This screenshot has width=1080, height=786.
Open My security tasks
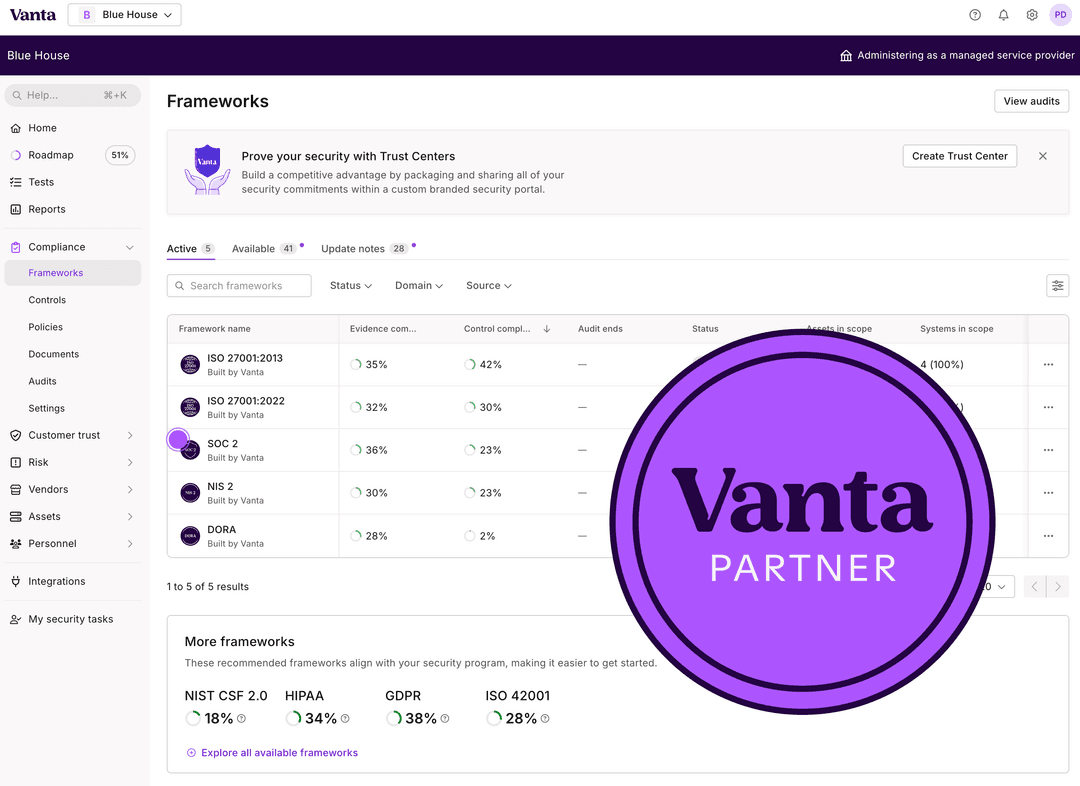click(x=70, y=619)
